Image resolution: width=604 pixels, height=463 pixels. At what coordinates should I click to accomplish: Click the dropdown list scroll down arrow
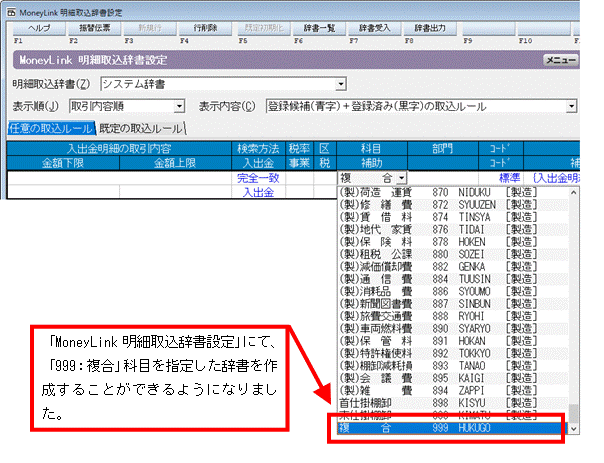(574, 429)
